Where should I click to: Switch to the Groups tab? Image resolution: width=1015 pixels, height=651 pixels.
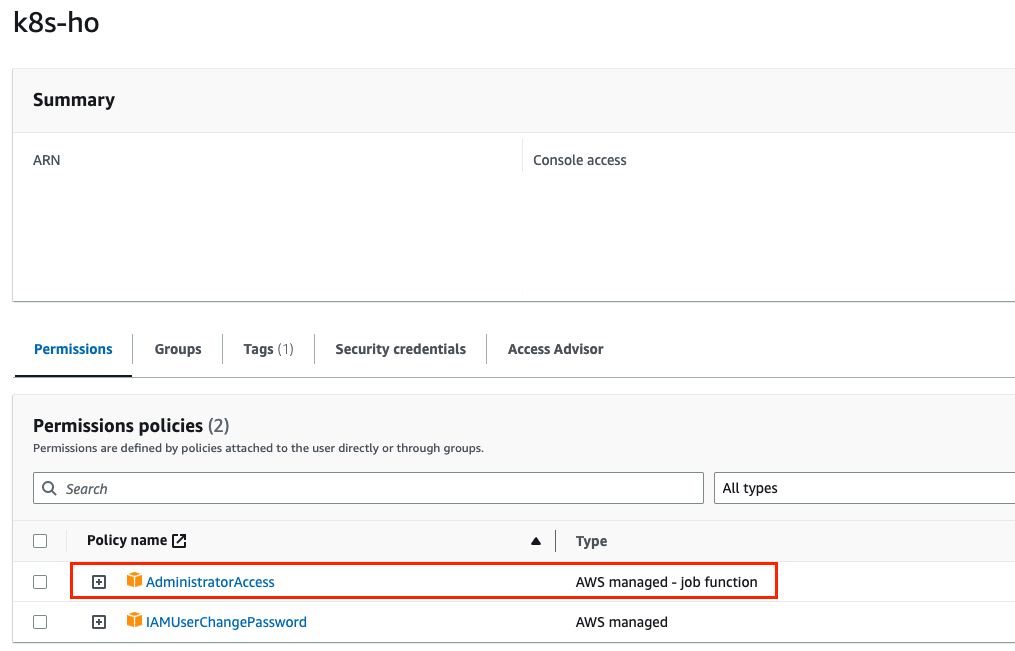(x=178, y=349)
